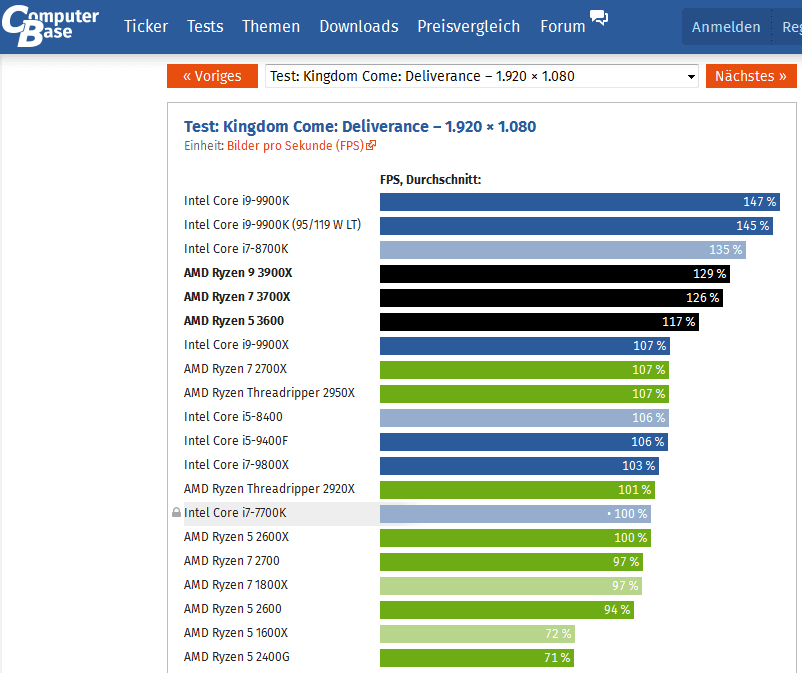The height and width of the screenshot is (673, 802).
Task: Click the AMD Ryzen 5 2600X label
Action: click(x=236, y=537)
